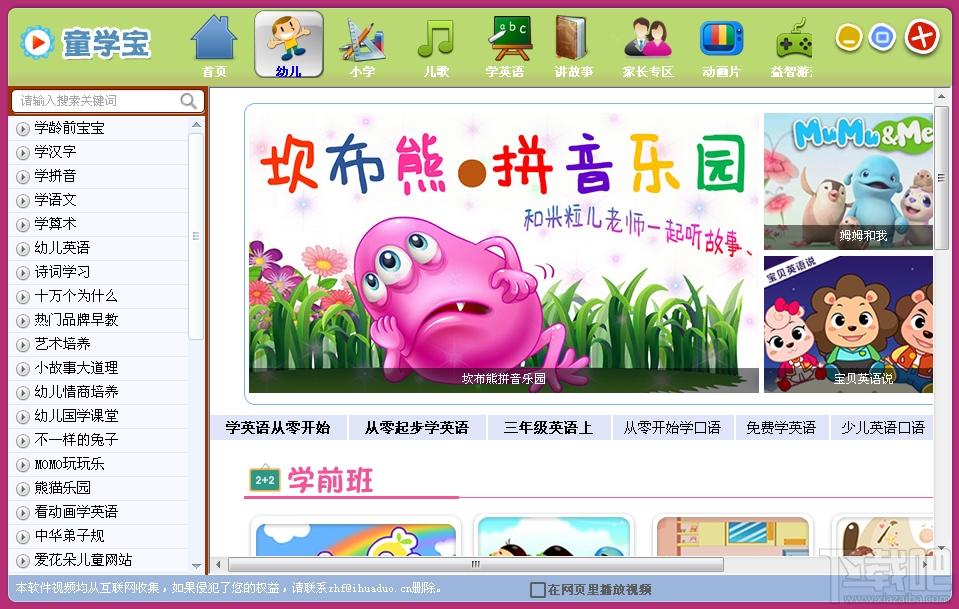Select the 免费学英语 tab
The width and height of the screenshot is (959, 609).
(781, 427)
